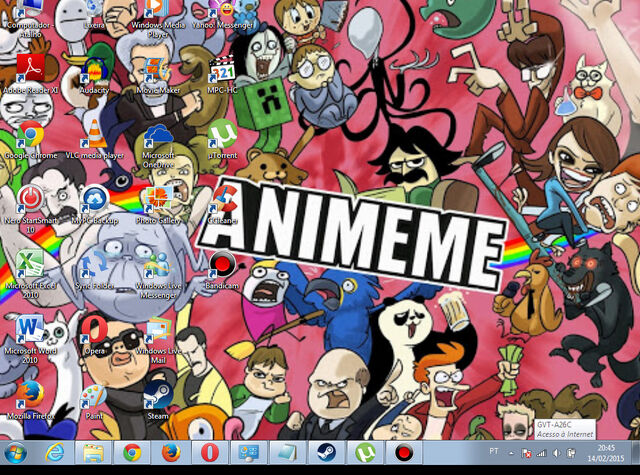Open the VLC media player cone icon
The width and height of the screenshot is (640, 475).
(94, 140)
